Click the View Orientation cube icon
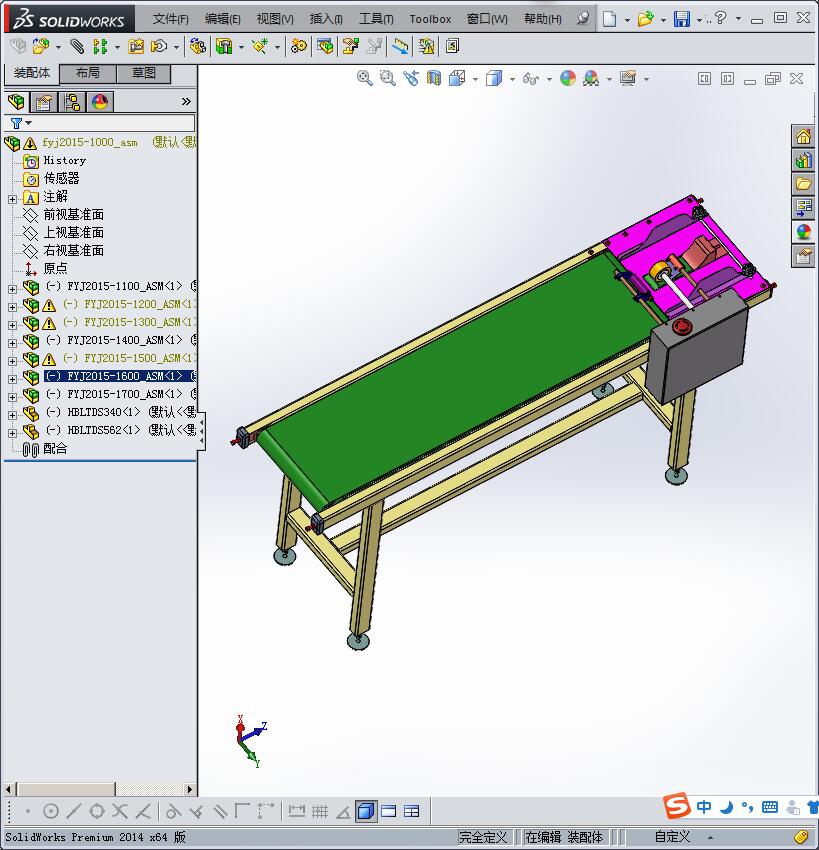This screenshot has width=819, height=850. [x=457, y=79]
